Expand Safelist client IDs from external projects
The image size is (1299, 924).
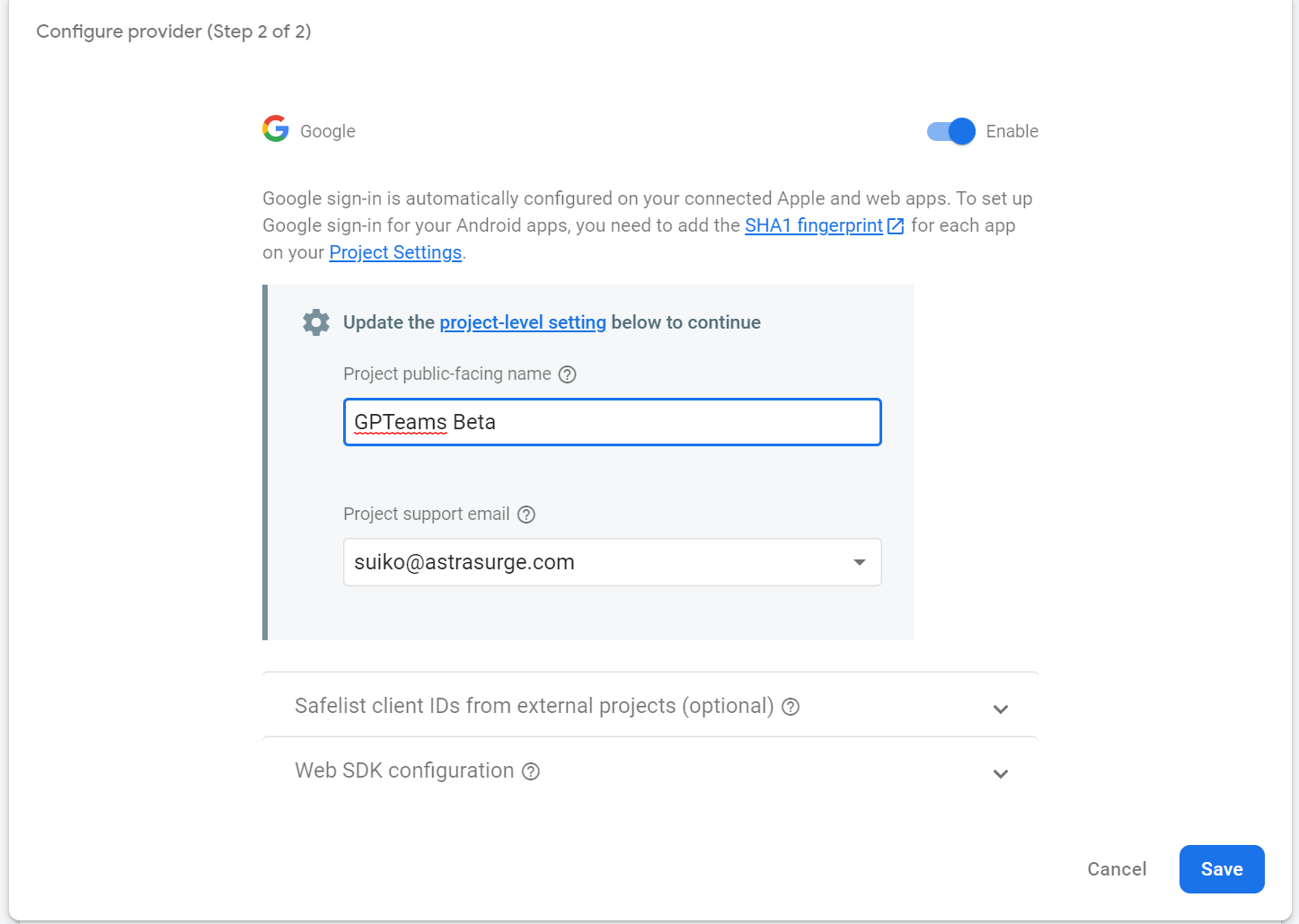(1001, 708)
